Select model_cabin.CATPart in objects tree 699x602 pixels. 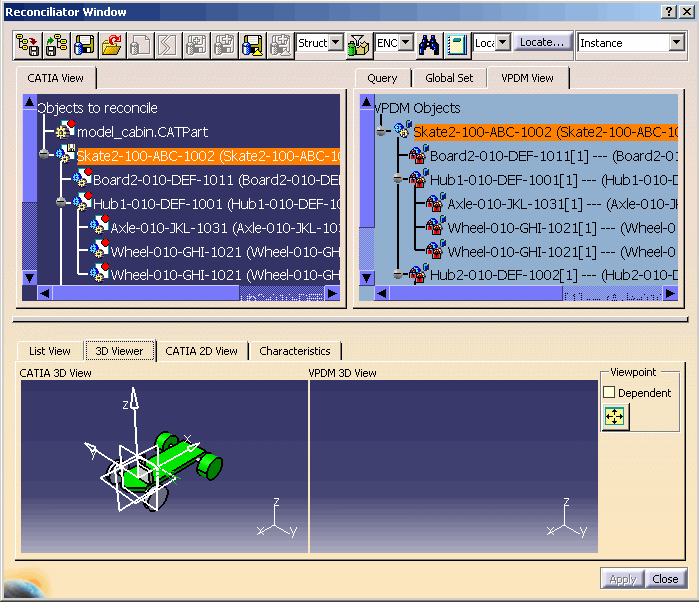tap(142, 132)
